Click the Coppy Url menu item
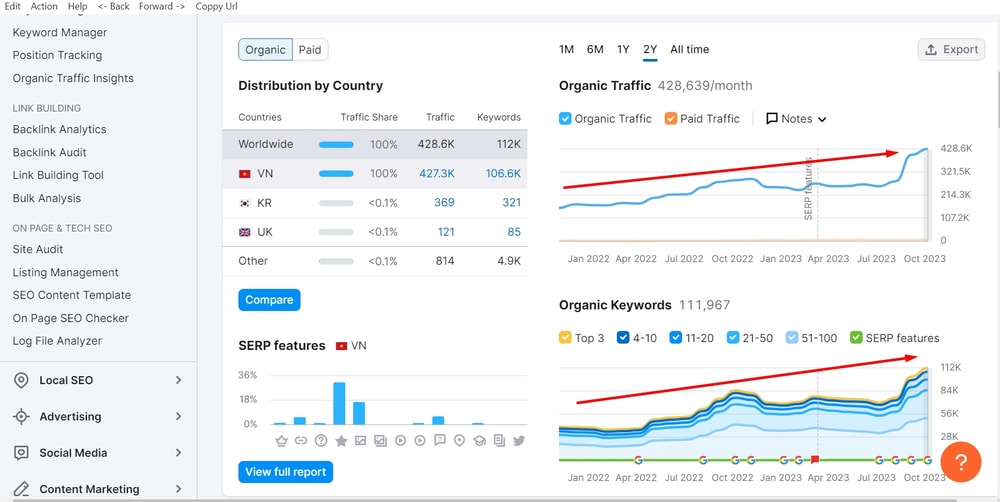 point(217,6)
